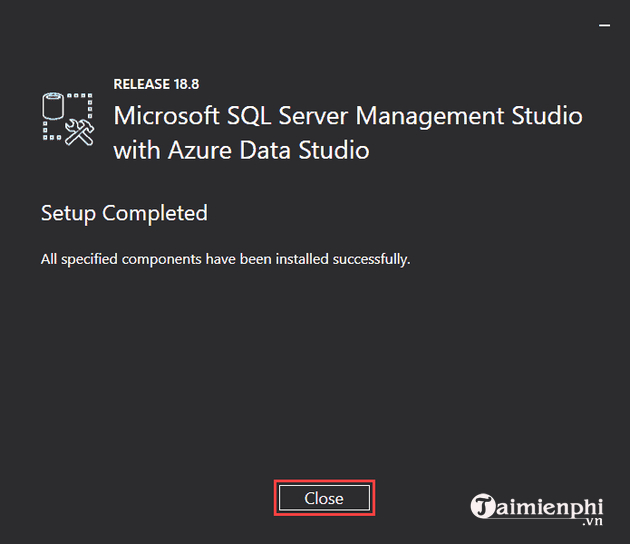Click the Close button to finish setup
Viewport: 630px width, 544px height.
click(x=324, y=498)
